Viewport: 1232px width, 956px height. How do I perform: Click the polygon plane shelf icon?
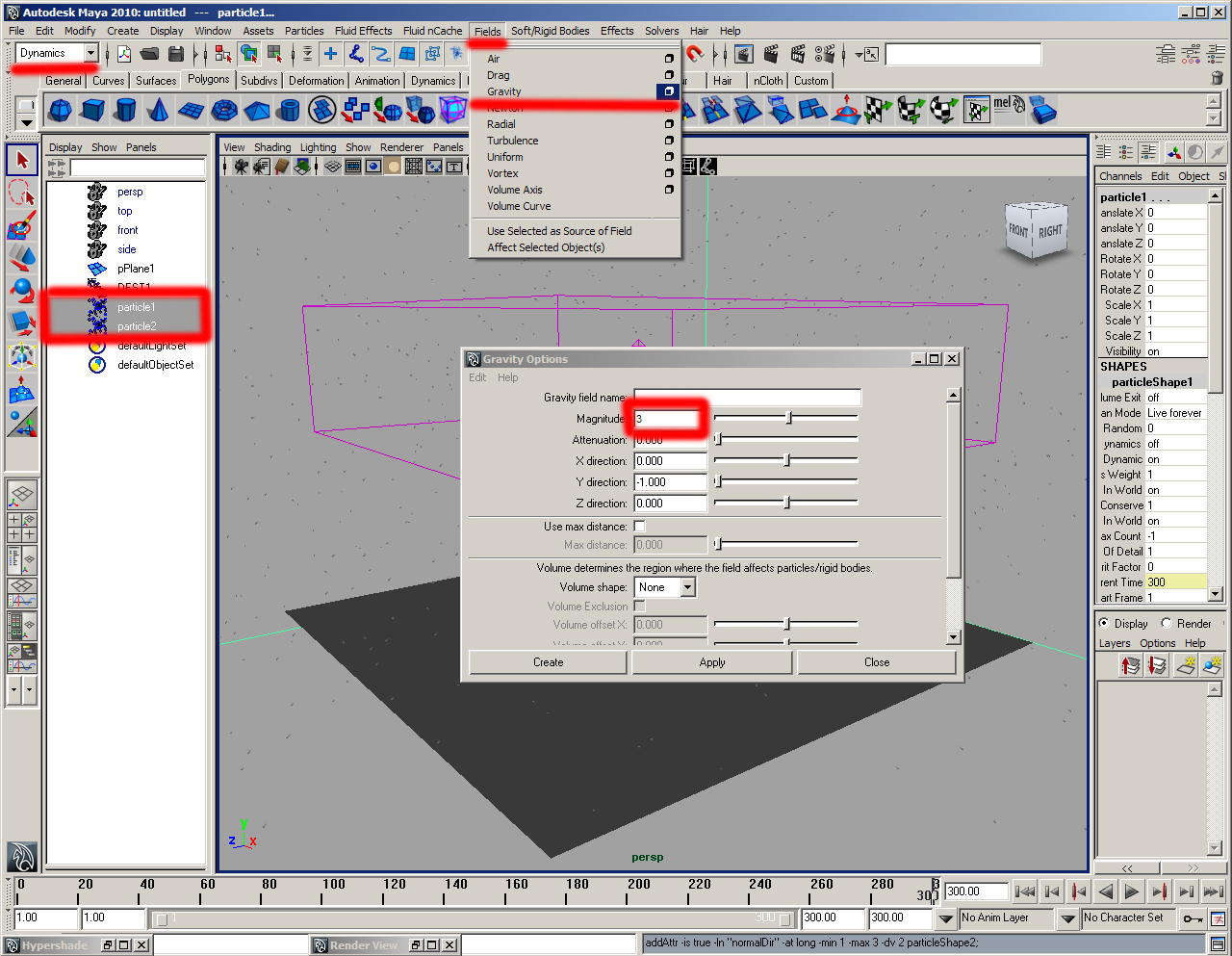pos(191,111)
